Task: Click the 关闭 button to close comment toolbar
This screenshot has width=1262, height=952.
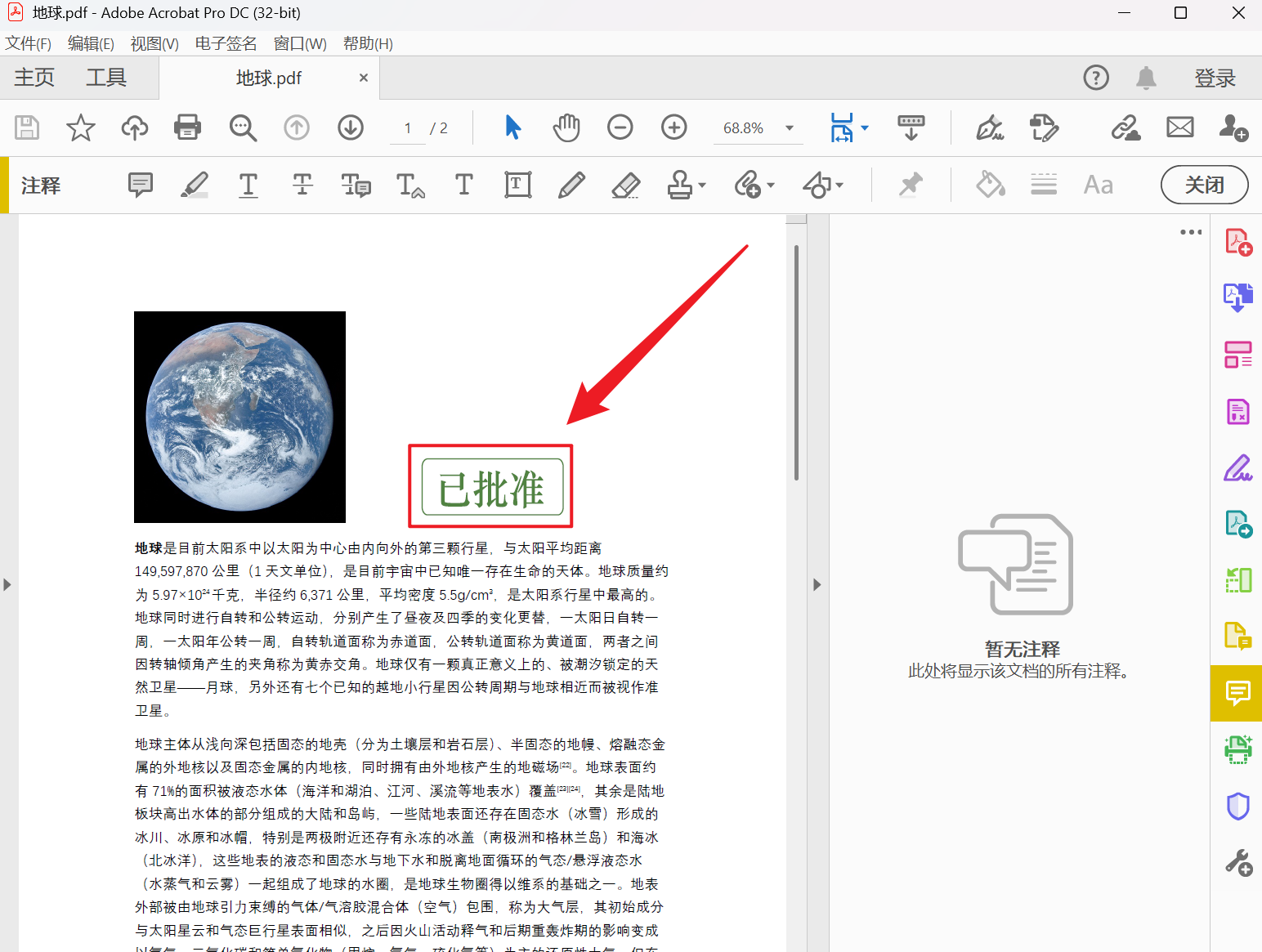Action: point(1204,185)
